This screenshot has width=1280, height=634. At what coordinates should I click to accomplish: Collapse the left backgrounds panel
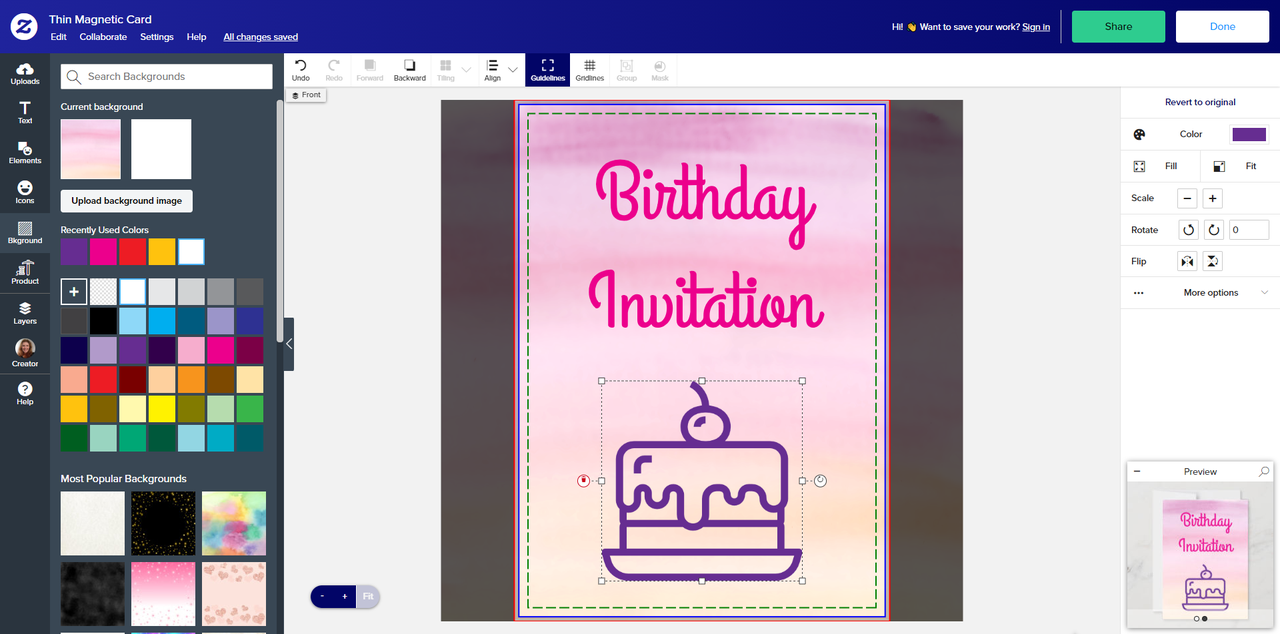(x=289, y=344)
